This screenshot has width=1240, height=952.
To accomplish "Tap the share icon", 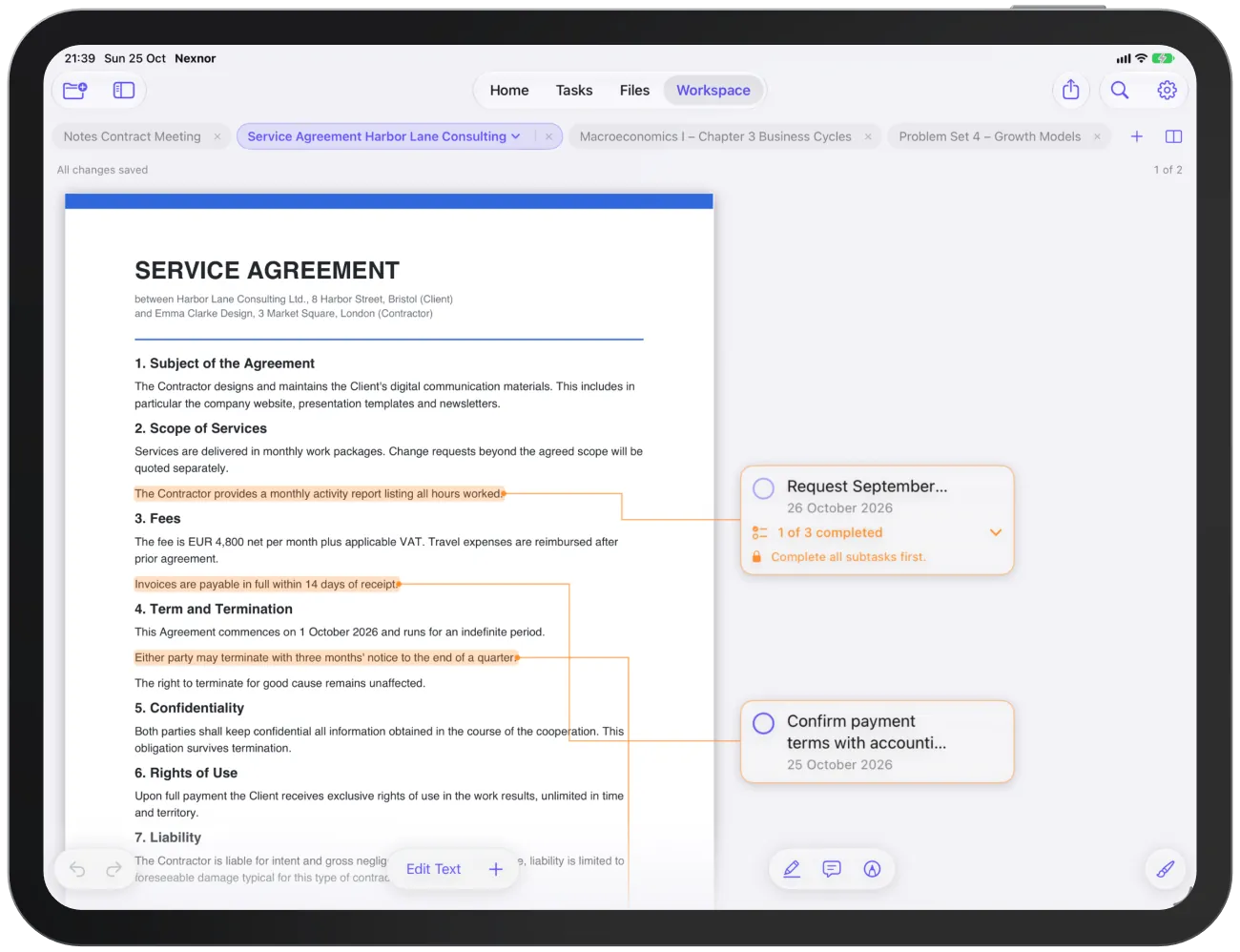I will 1071,90.
